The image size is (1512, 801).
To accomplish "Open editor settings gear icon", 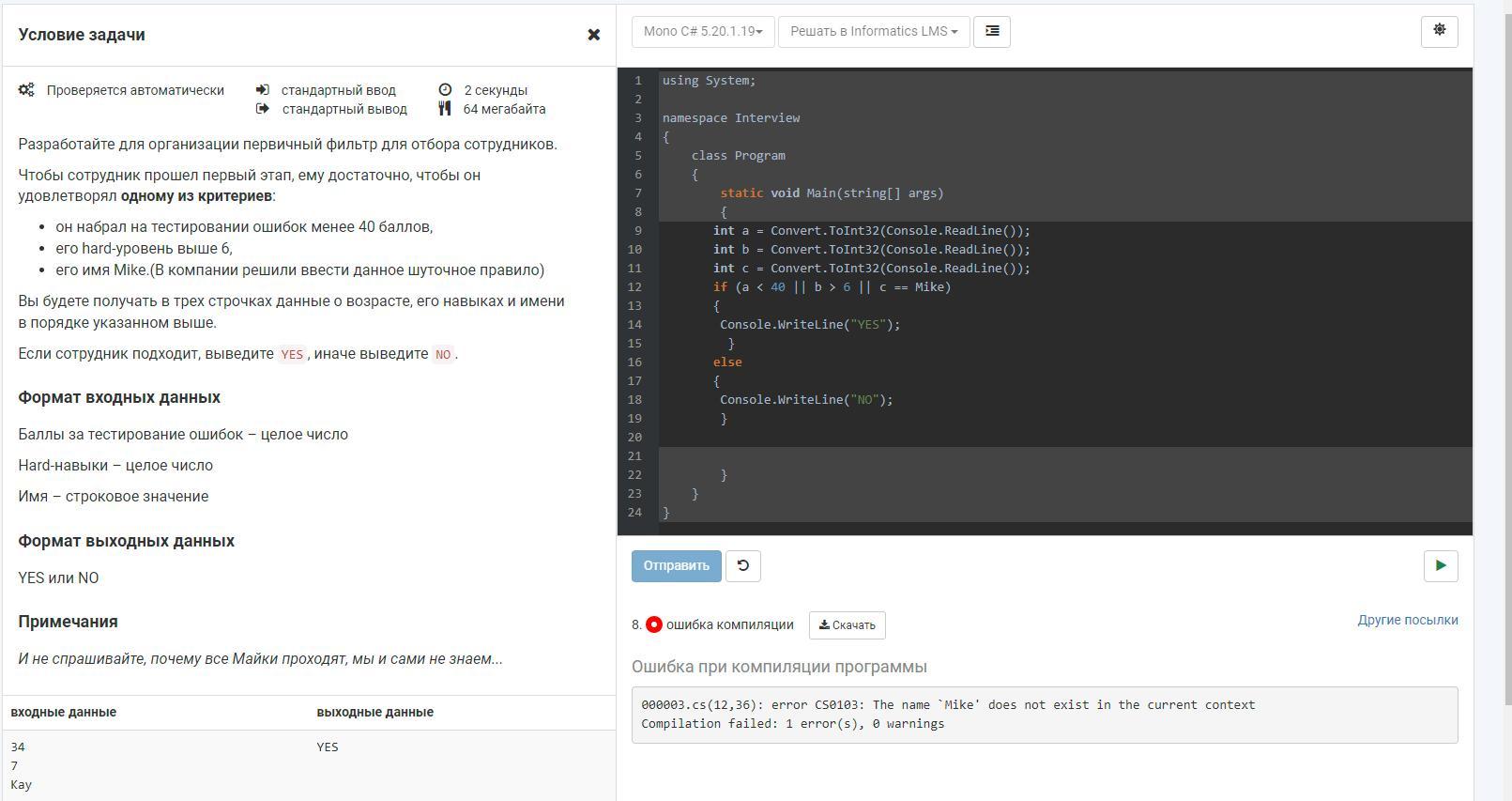I will click(x=1439, y=31).
